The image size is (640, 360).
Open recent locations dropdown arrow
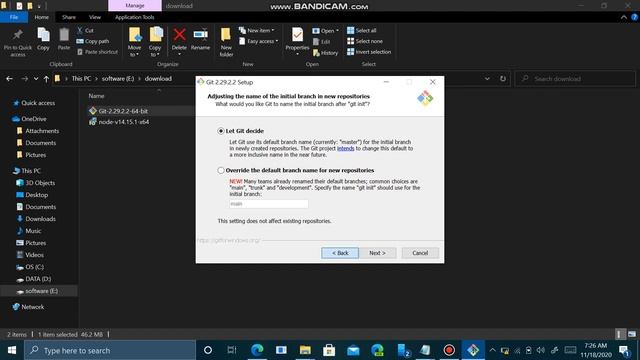click(36, 79)
